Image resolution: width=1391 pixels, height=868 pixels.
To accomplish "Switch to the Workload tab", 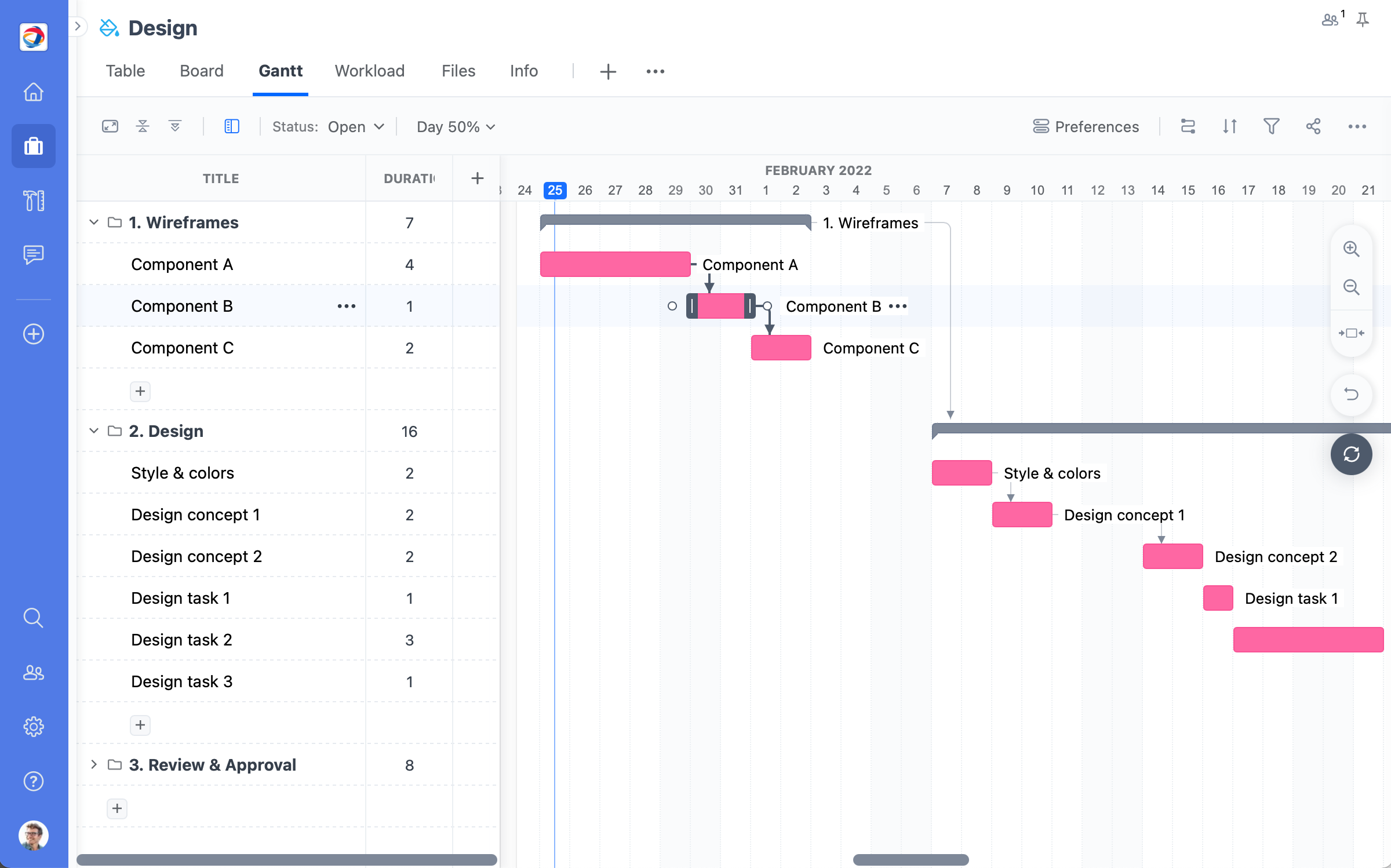I will tap(370, 71).
